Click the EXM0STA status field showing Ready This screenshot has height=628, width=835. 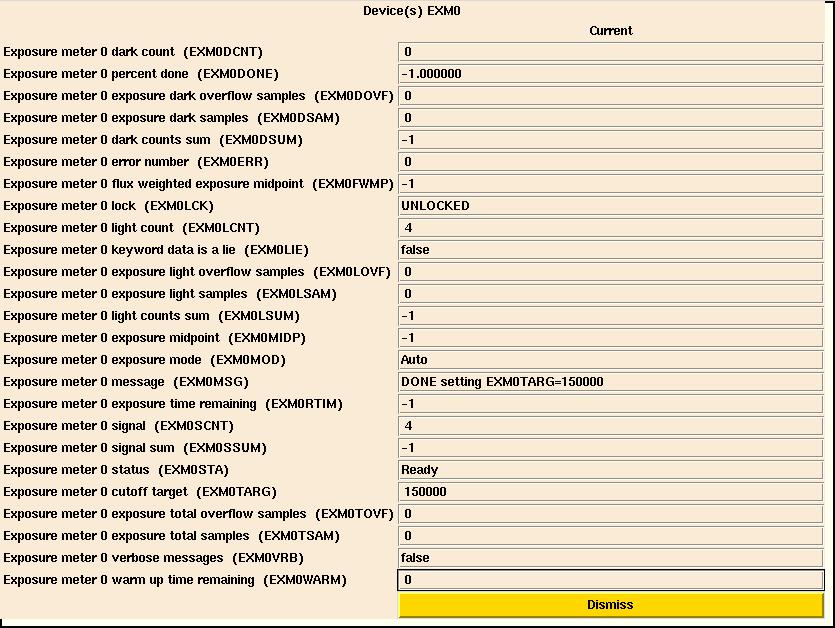coord(610,470)
